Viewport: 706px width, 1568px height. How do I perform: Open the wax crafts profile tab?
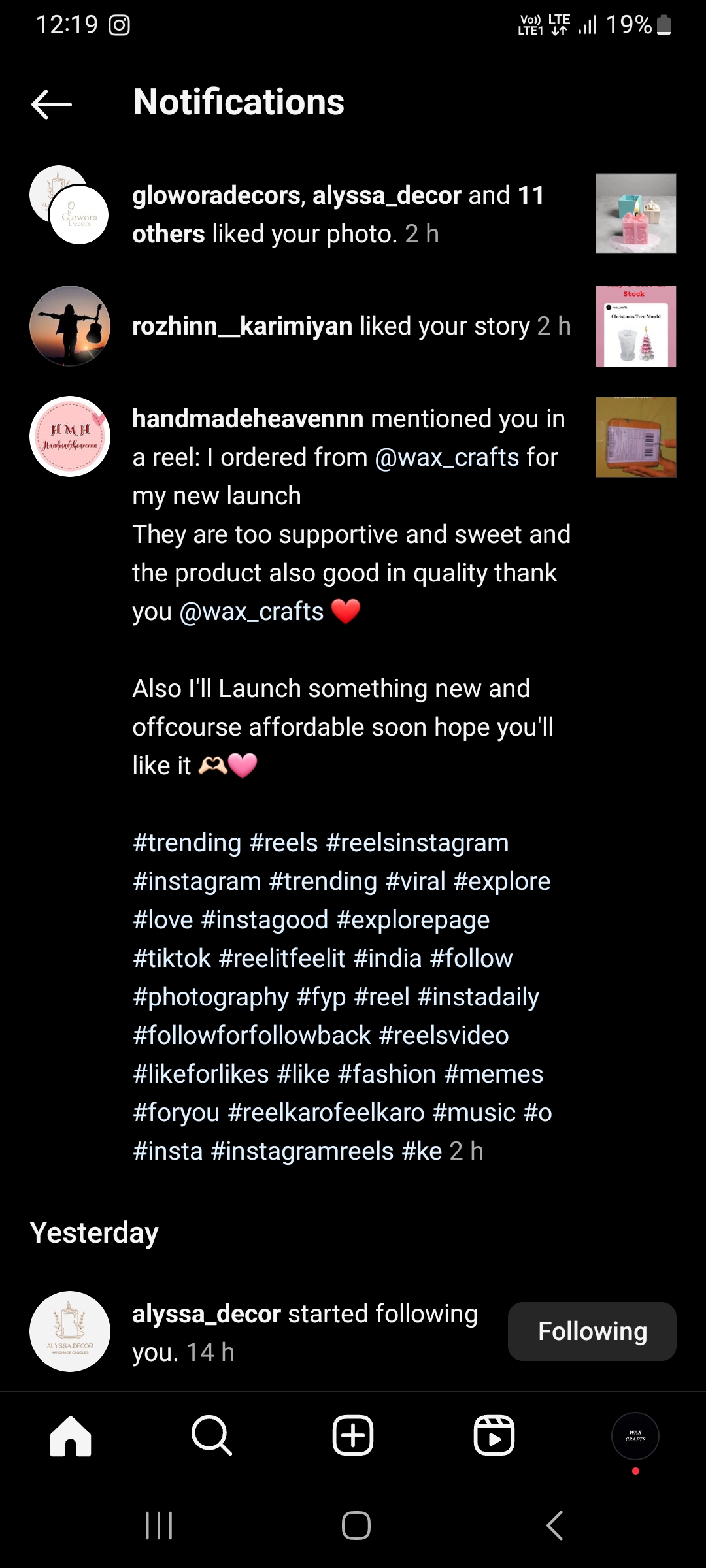coord(635,1435)
